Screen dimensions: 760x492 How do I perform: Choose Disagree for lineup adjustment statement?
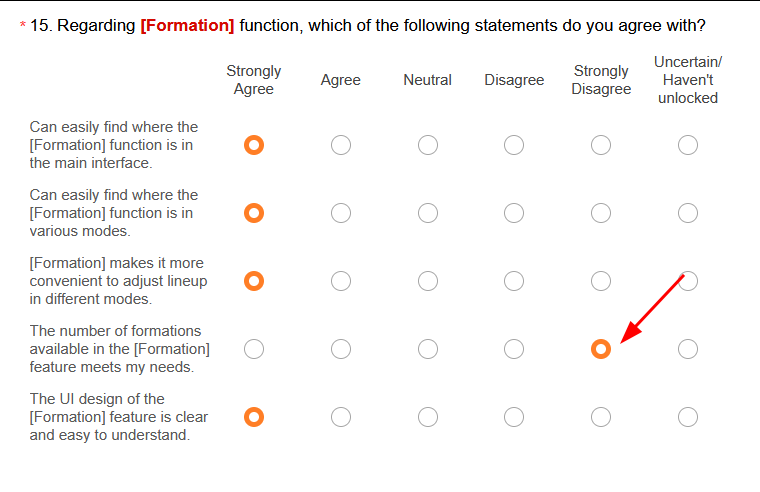point(514,281)
